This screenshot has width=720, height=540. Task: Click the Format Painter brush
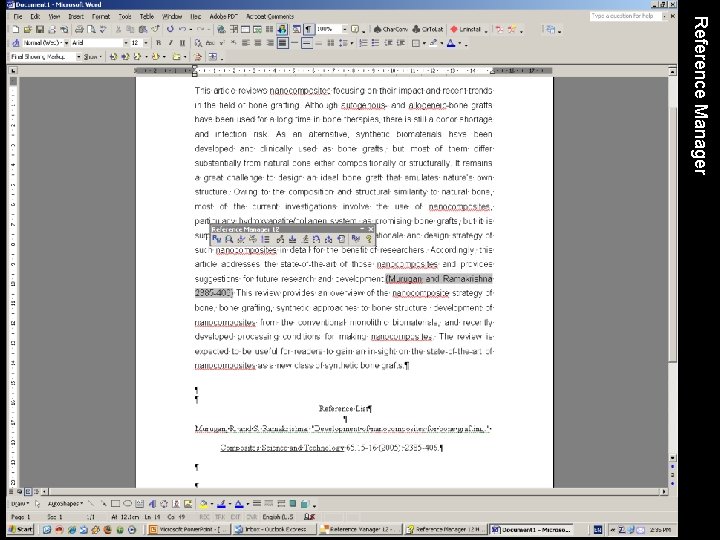[155, 29]
